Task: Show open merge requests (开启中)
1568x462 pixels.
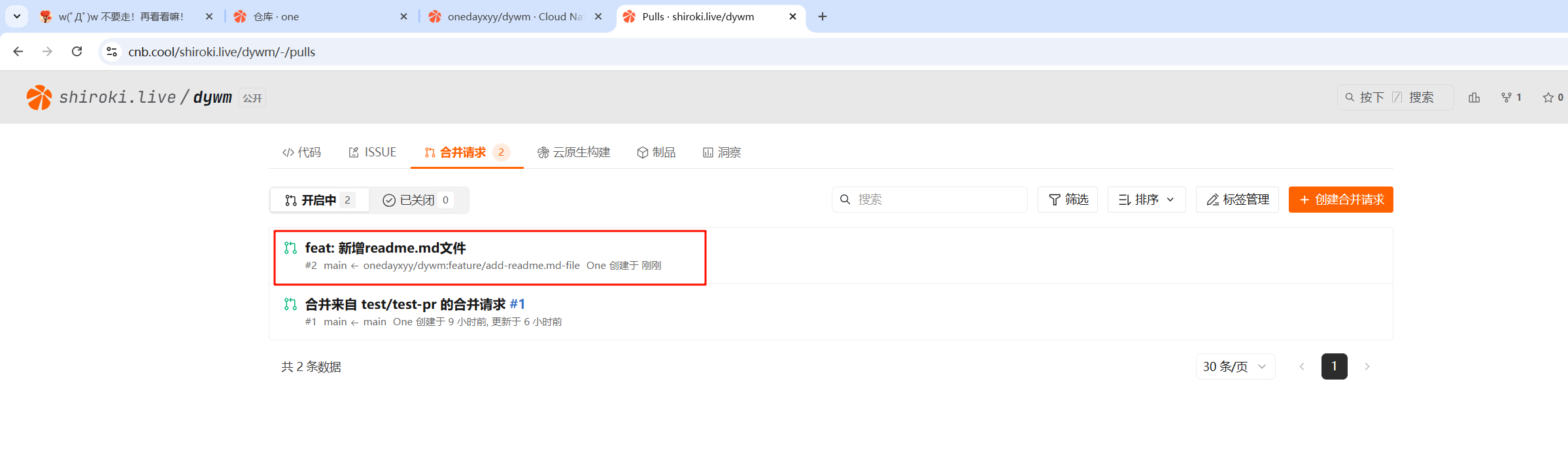Action: [x=320, y=200]
